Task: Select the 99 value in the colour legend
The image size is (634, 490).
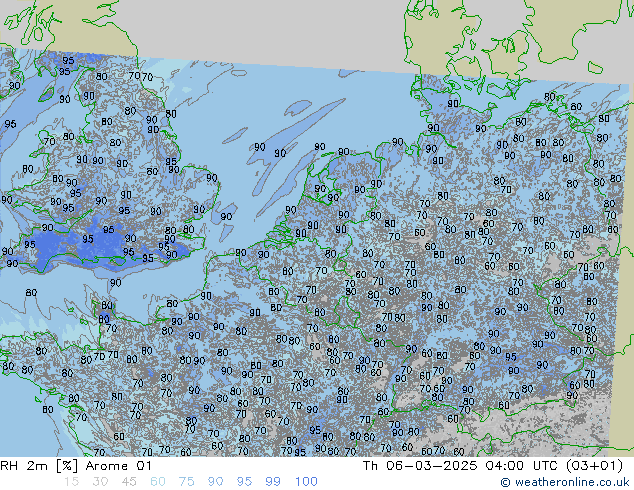Action: pos(273,482)
